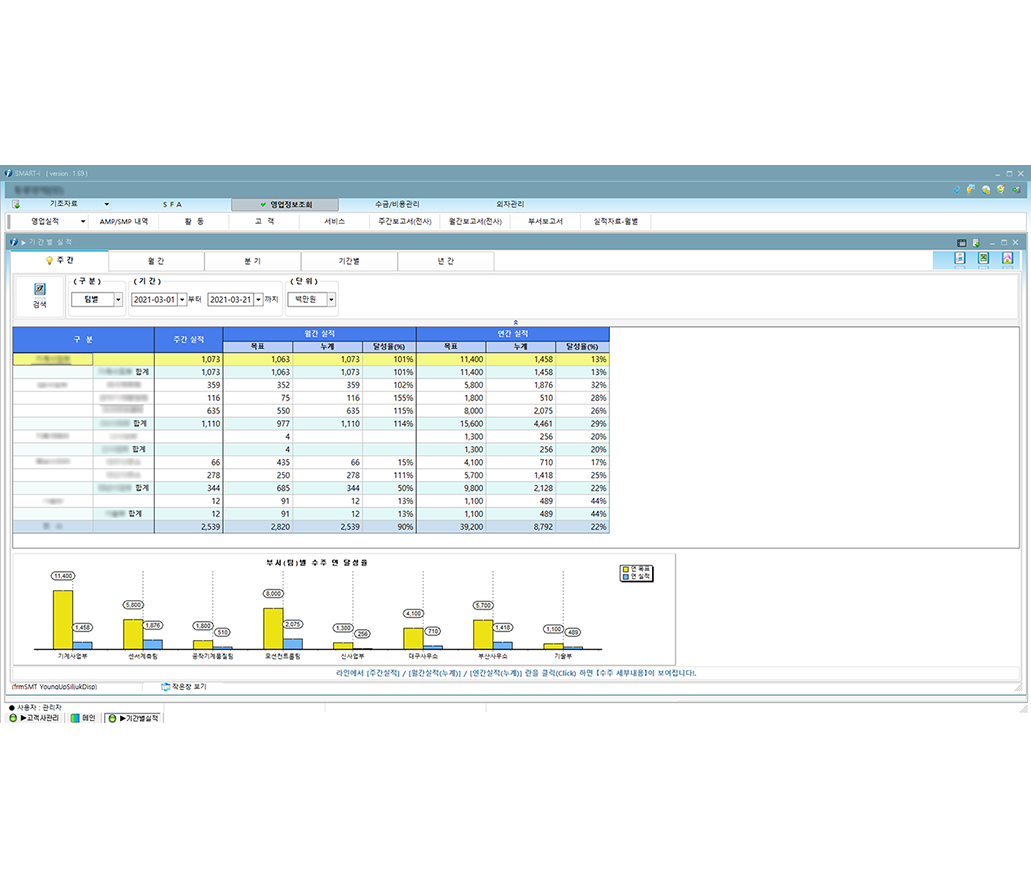
Task: Click the yellow 연 목표 legend swatch
Action: (625, 568)
